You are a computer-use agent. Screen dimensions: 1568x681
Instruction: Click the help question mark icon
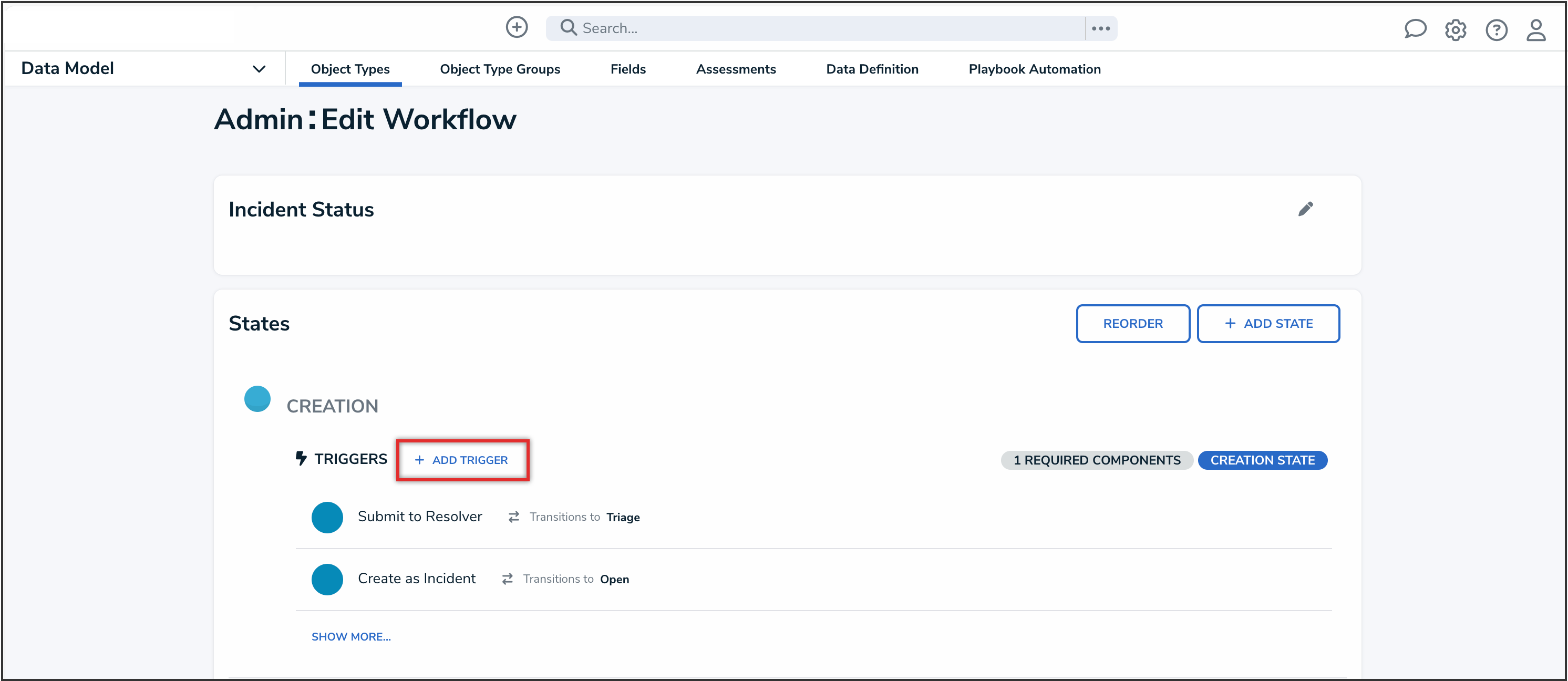[x=1495, y=30]
